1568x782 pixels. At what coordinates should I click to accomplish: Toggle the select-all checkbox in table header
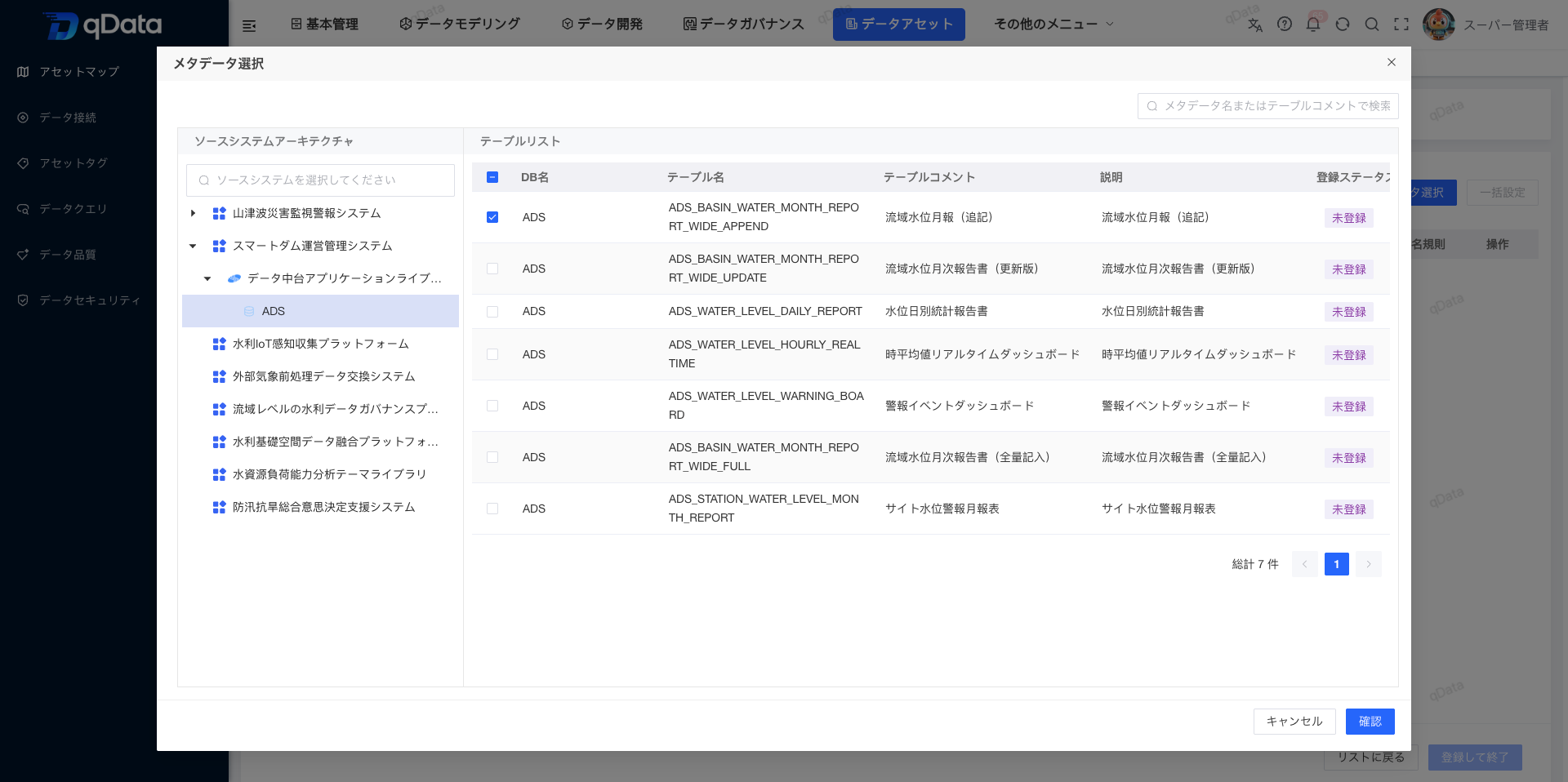[492, 177]
